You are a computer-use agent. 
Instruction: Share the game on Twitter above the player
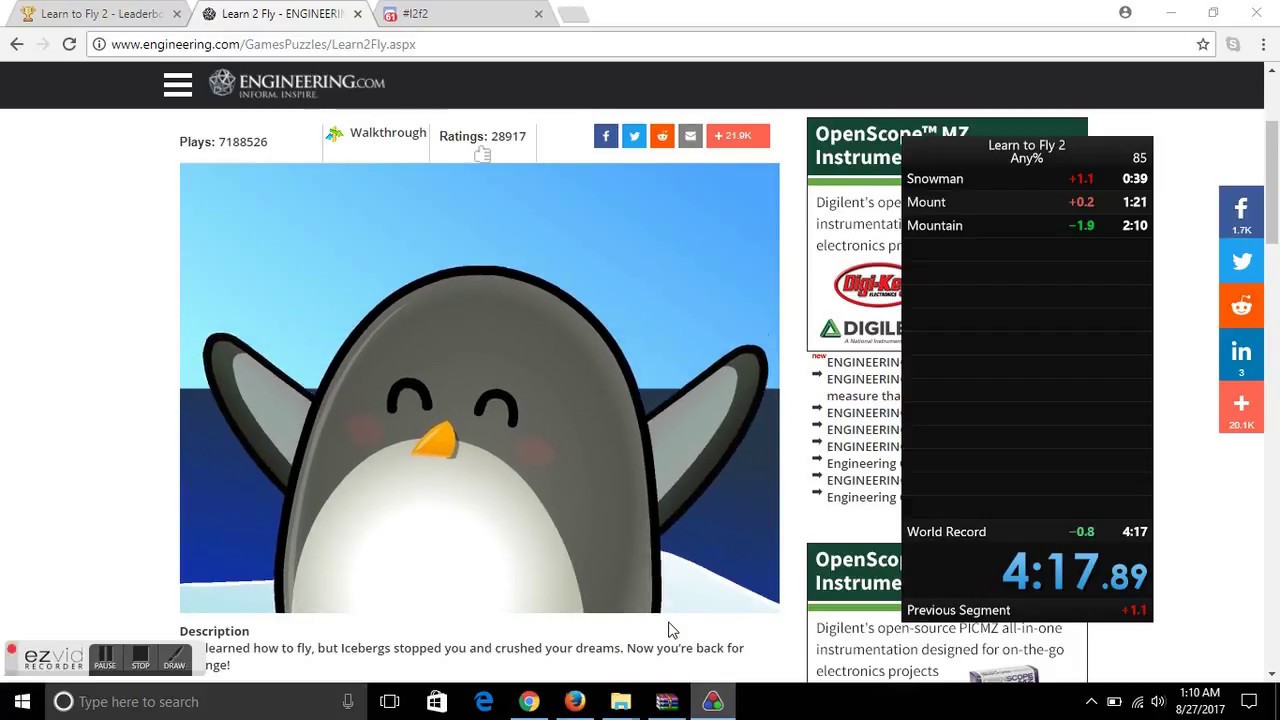(x=634, y=136)
